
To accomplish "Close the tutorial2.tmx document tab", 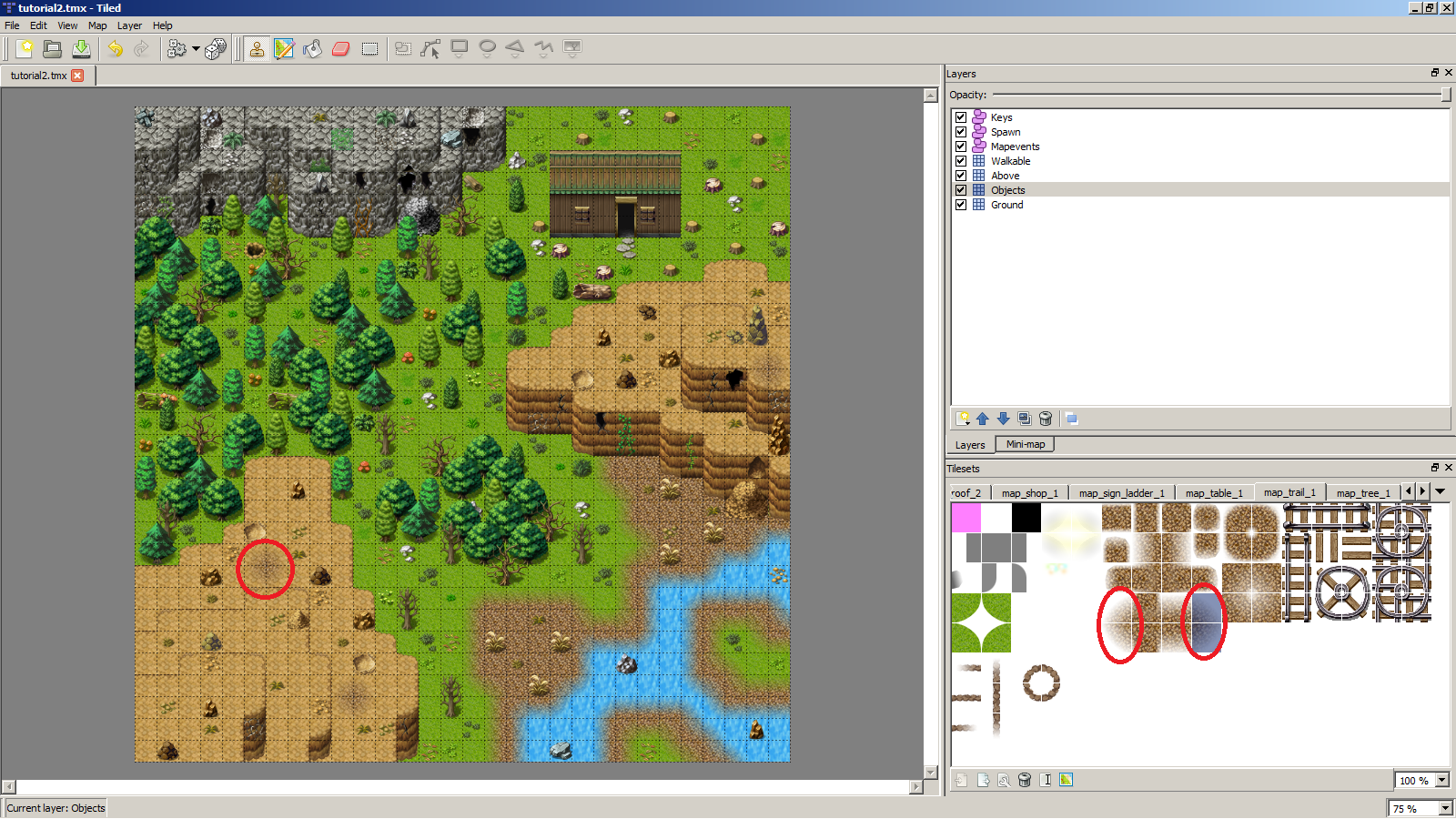I will (77, 76).
